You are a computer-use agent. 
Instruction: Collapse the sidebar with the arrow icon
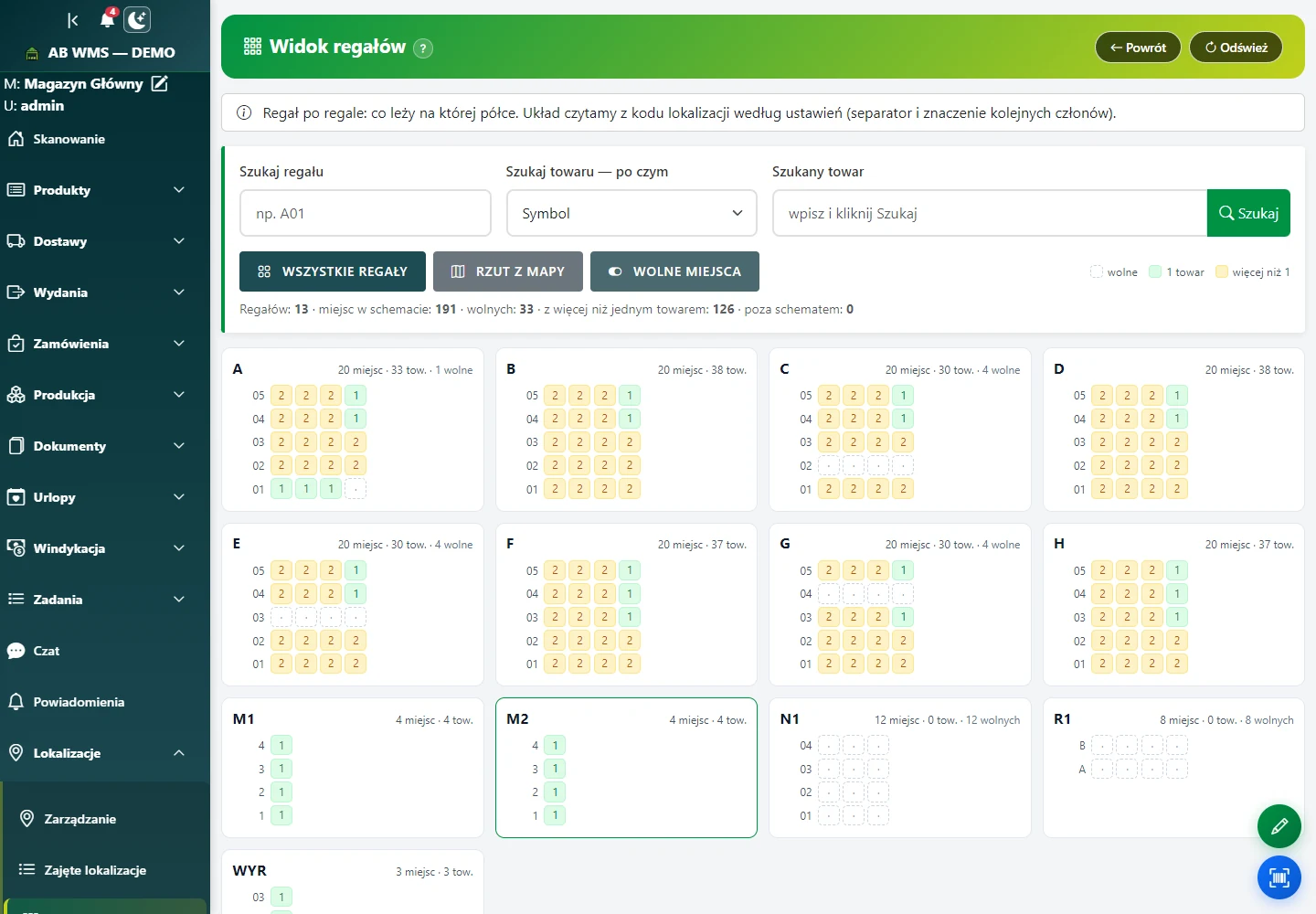pos(73,20)
